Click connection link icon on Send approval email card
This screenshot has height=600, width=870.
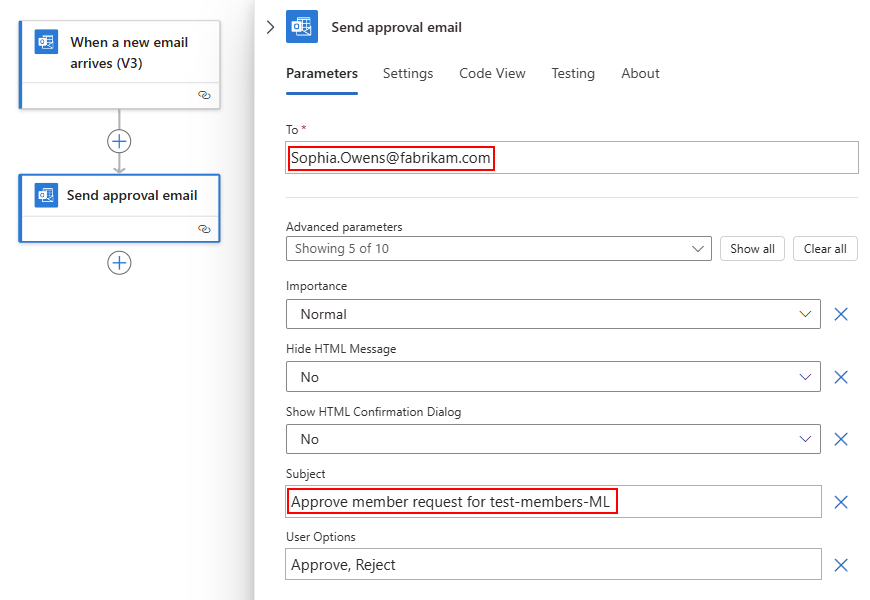tap(204, 229)
